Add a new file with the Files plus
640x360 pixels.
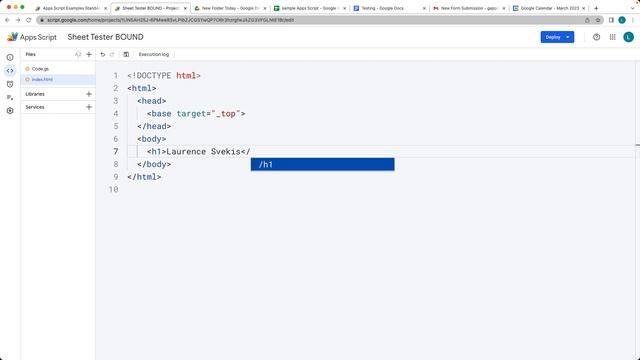tap(89, 54)
